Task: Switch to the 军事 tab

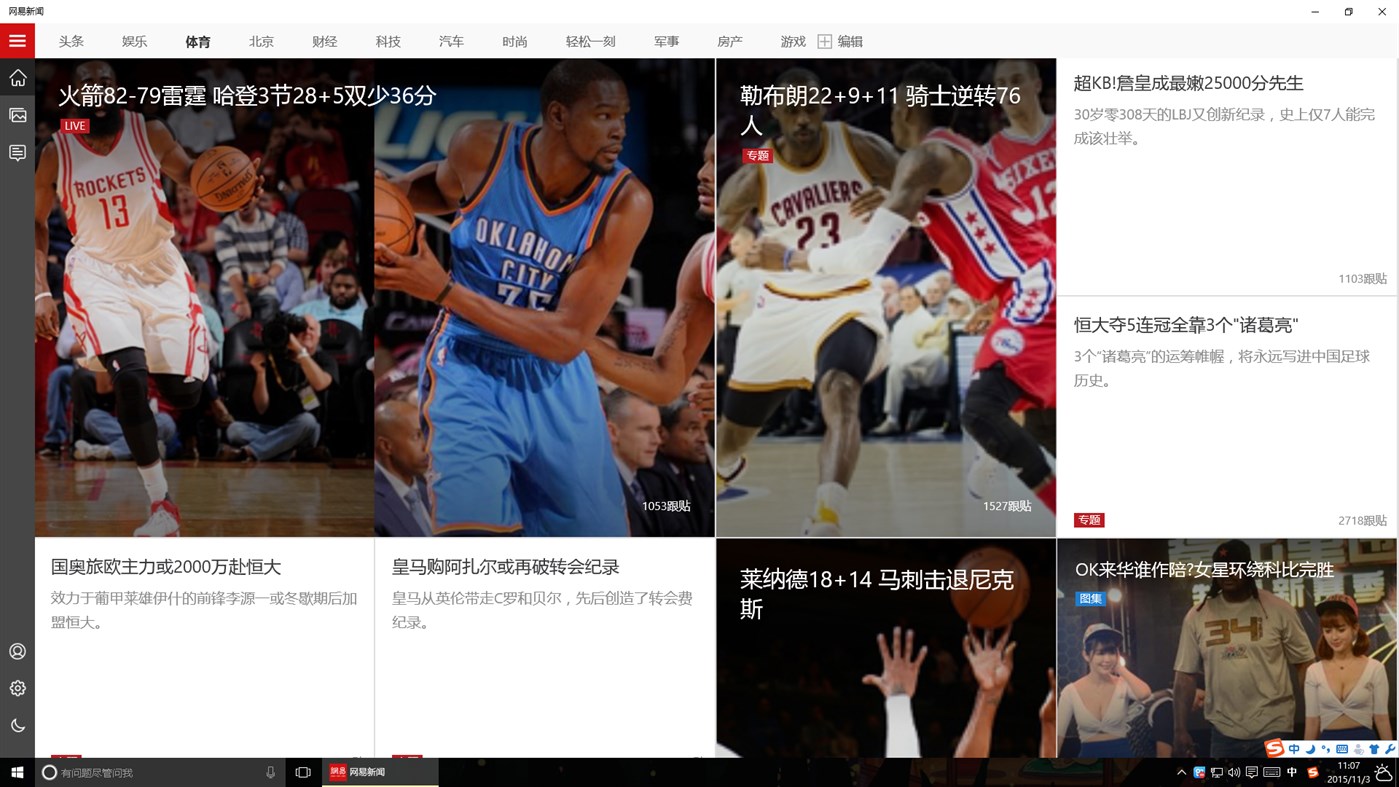Action: [x=665, y=40]
